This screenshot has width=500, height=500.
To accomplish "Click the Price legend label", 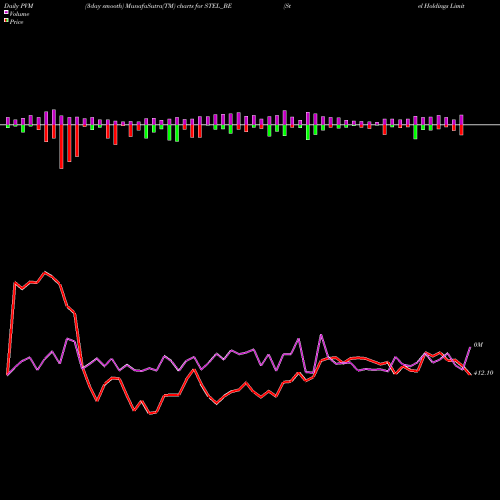I will point(16,22).
